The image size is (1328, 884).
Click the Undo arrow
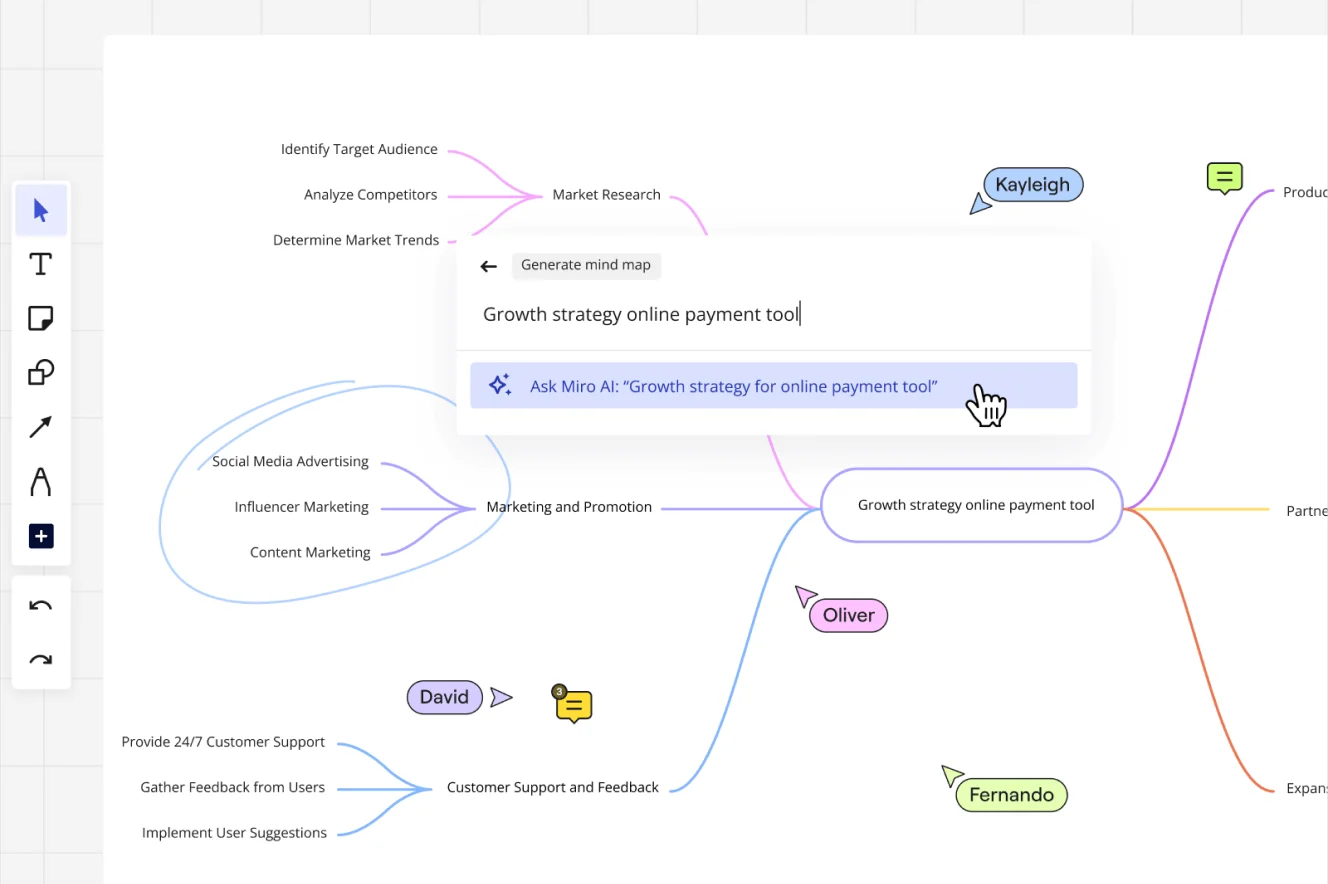coord(41,606)
